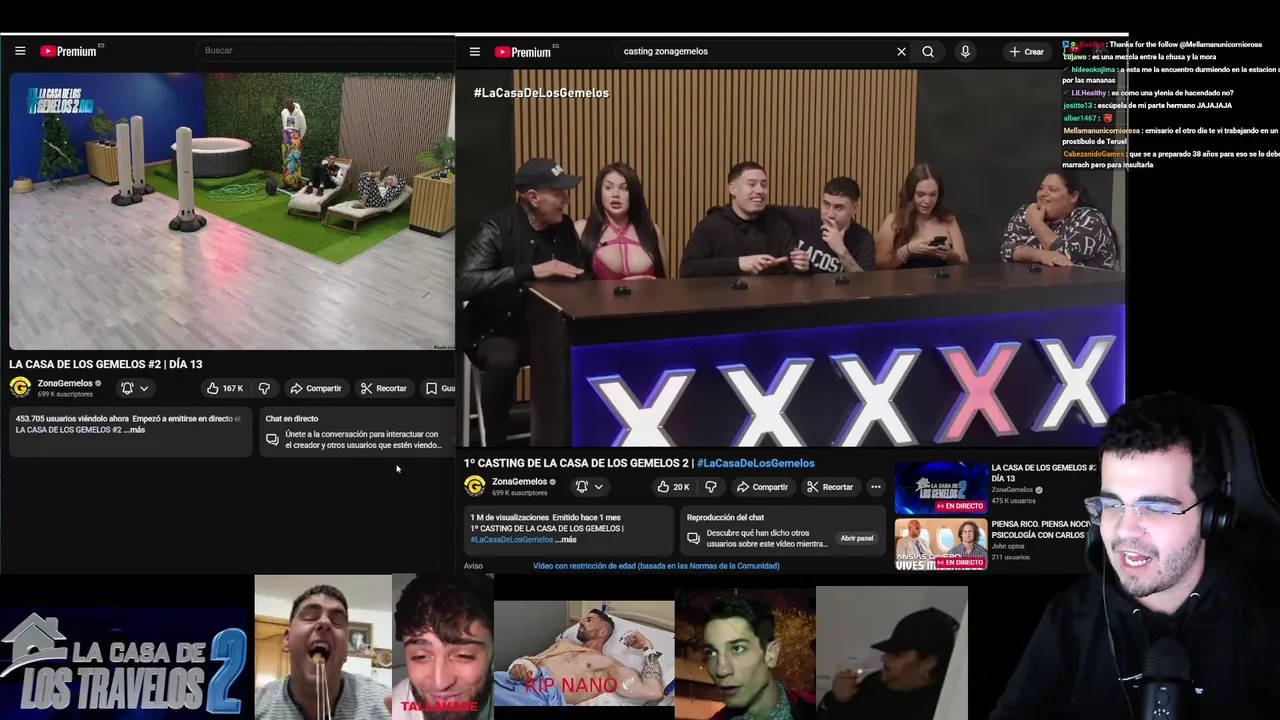Viewport: 1280px width, 720px height.
Task: Click the search magnifier icon
Action: [x=928, y=52]
